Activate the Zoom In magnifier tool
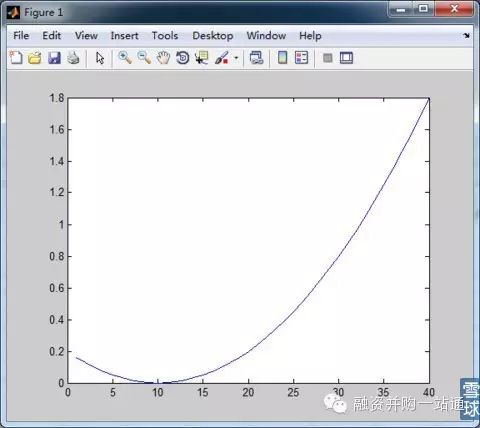 click(125, 58)
